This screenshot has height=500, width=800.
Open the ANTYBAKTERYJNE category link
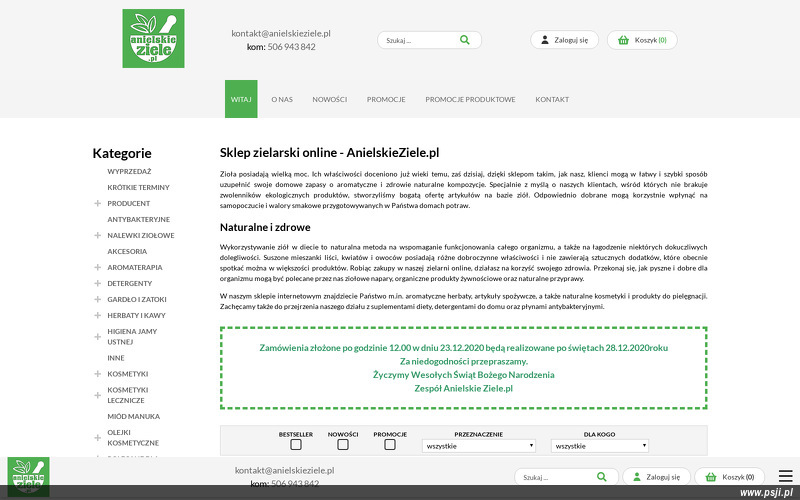[139, 219]
